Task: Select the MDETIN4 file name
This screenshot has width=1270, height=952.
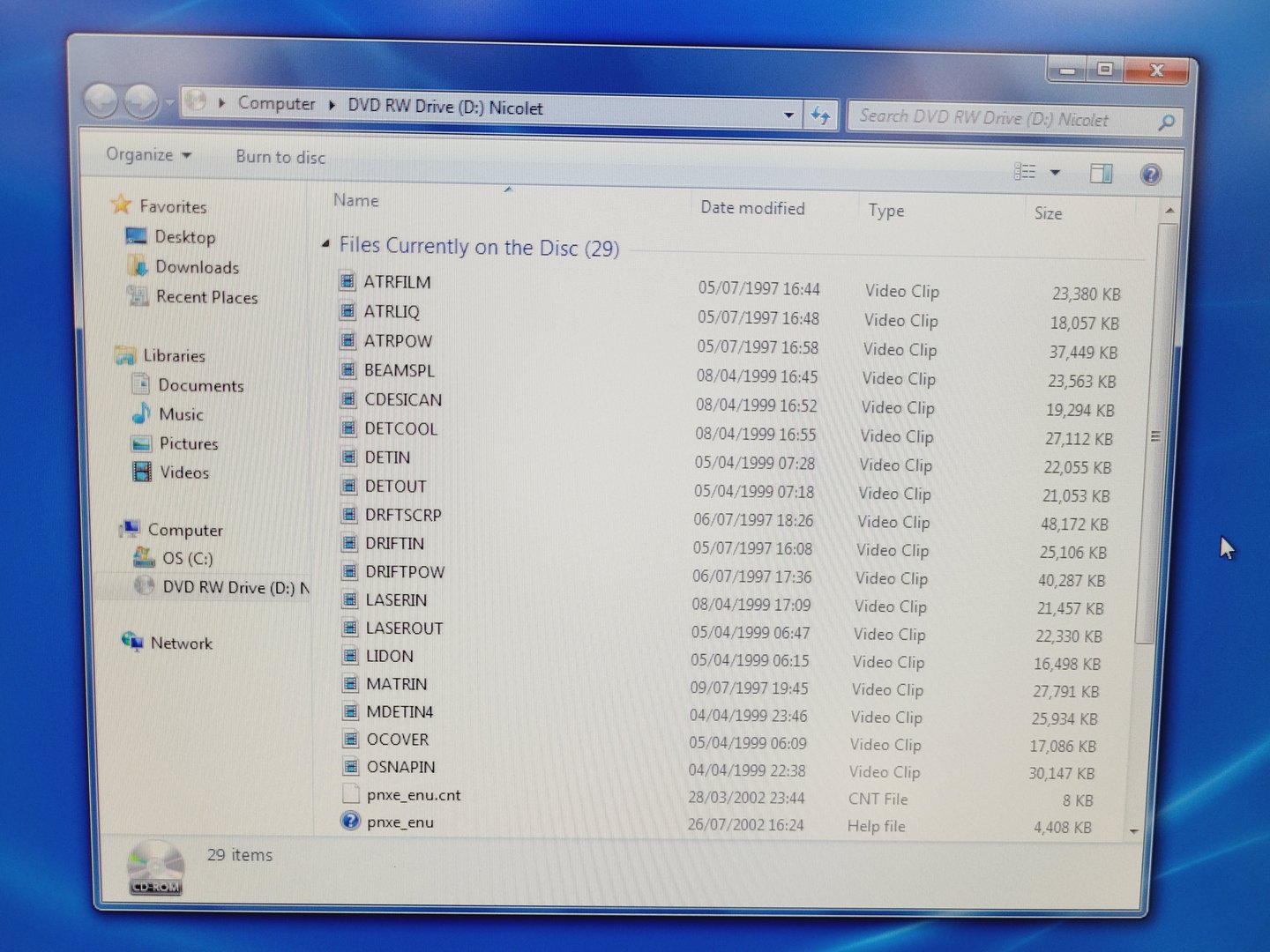Action: pyautogui.click(x=400, y=711)
